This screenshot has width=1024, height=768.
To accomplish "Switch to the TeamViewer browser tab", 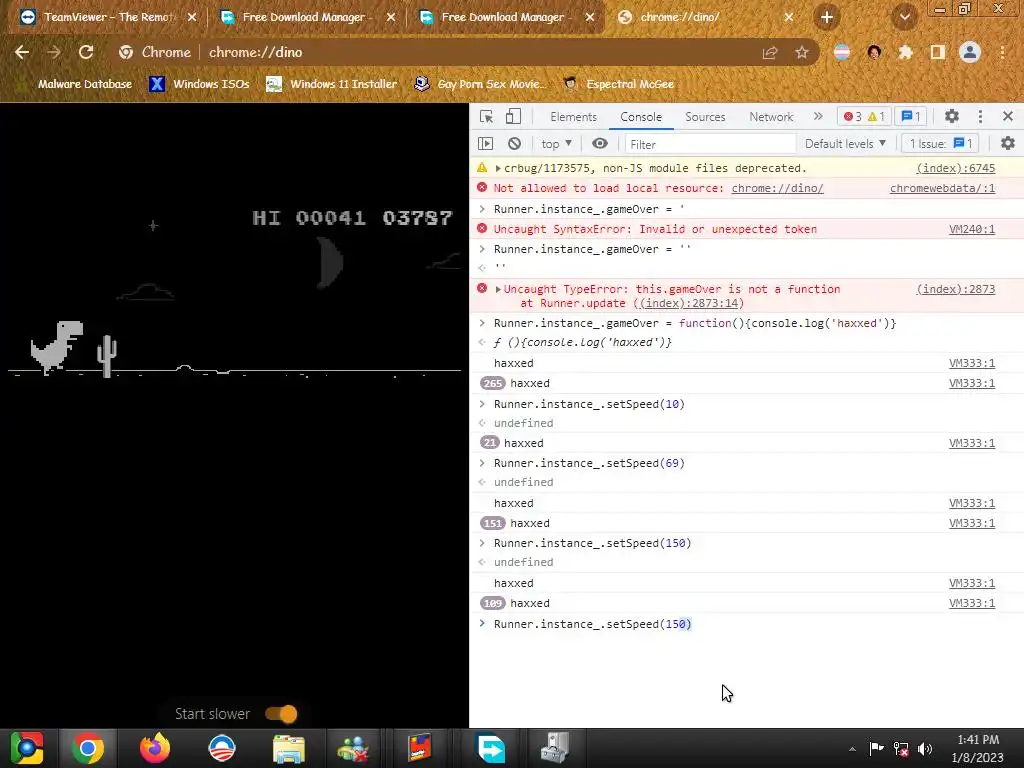I will 108,17.
